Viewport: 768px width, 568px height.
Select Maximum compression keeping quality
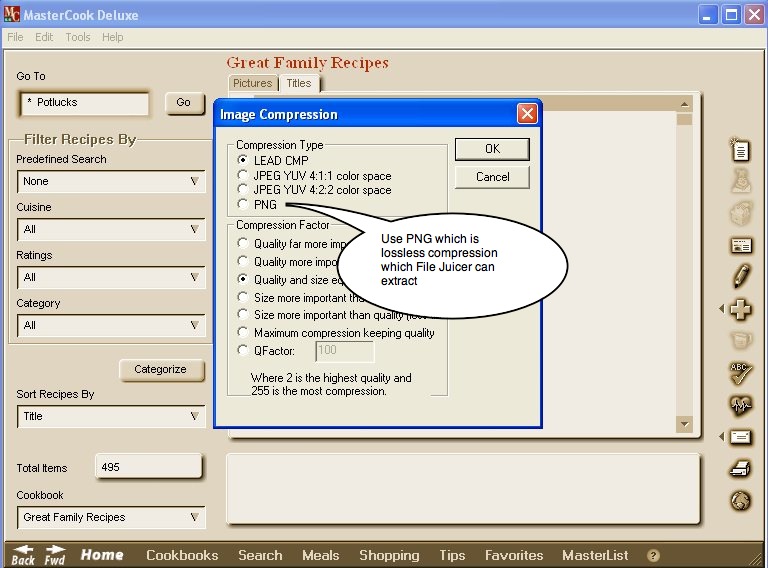coord(242,332)
